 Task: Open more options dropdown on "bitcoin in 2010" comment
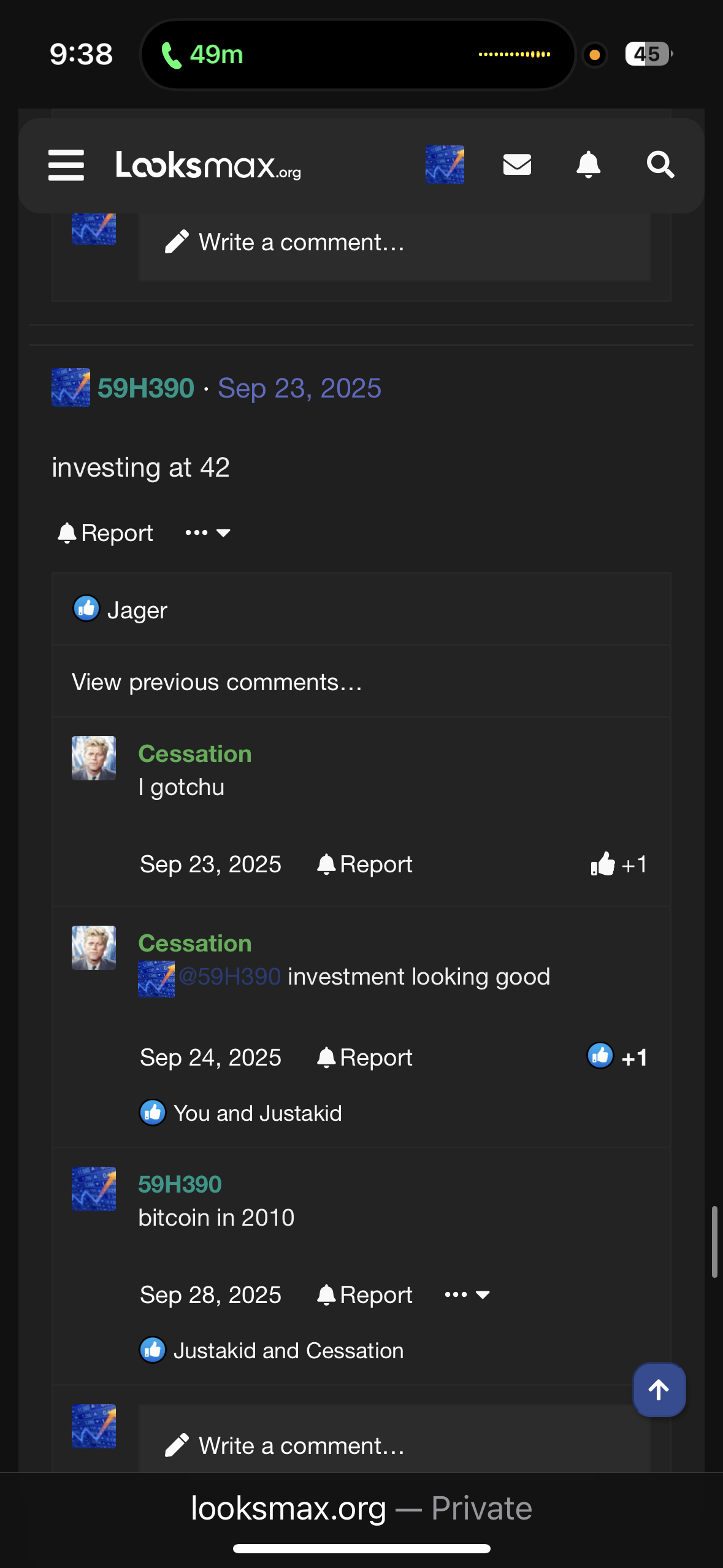(x=467, y=1294)
